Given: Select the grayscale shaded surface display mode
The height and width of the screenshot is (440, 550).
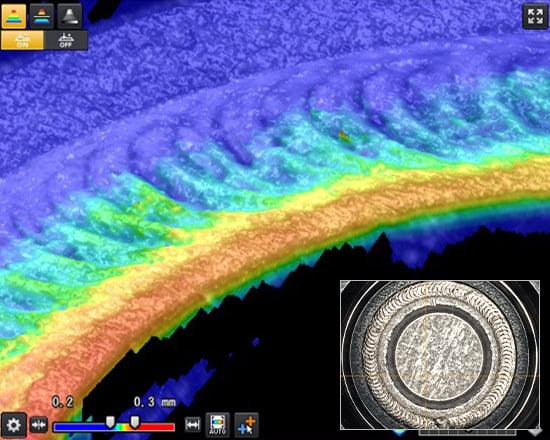Looking at the screenshot, I should (69, 16).
